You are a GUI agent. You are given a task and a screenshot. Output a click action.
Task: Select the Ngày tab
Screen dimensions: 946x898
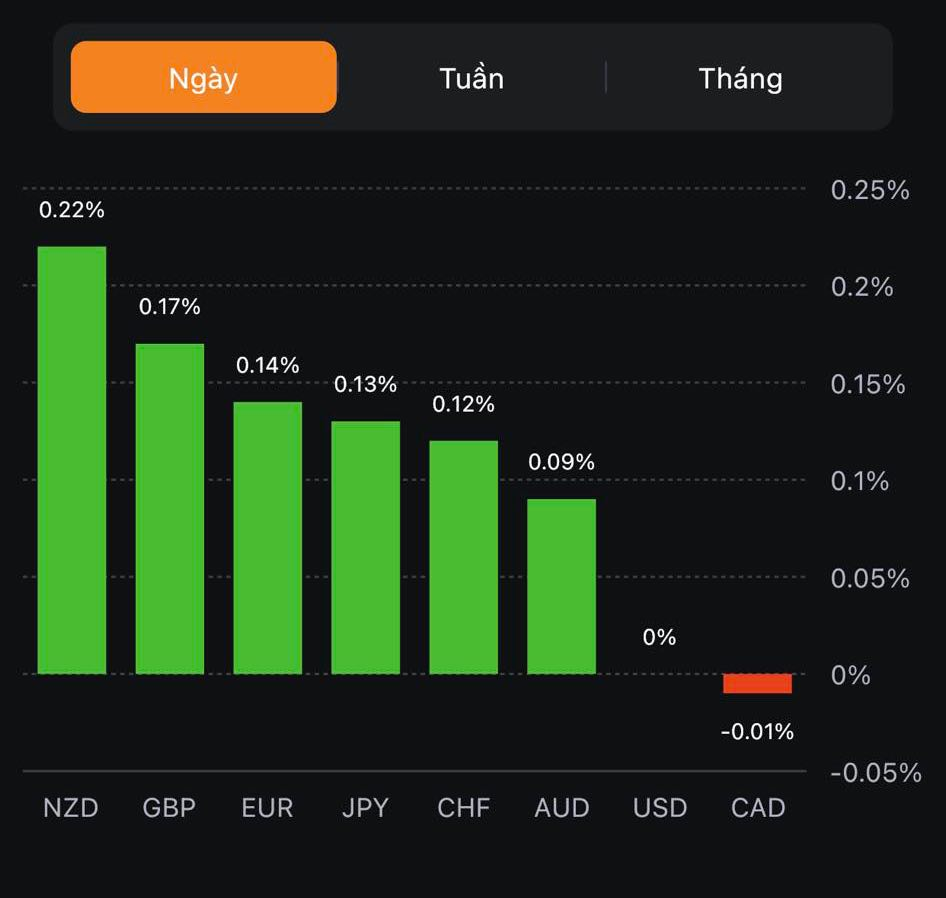pyautogui.click(x=204, y=78)
